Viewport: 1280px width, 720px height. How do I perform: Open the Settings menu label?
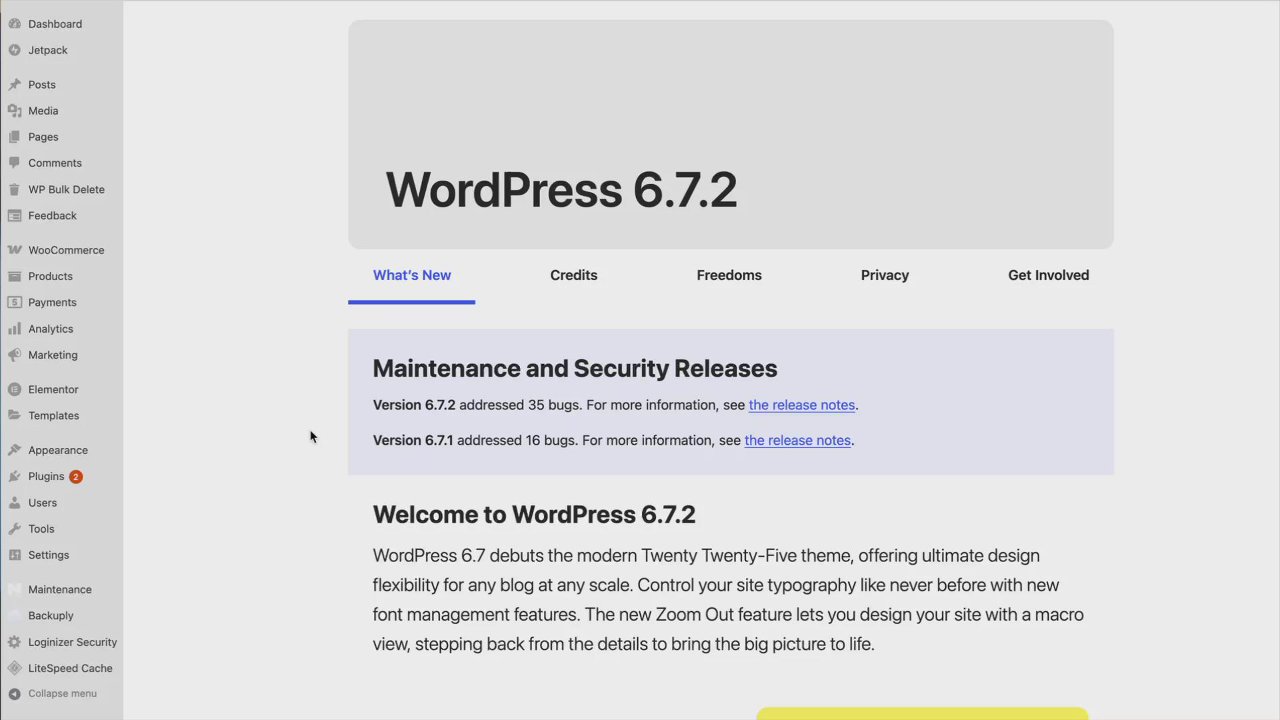pos(49,555)
